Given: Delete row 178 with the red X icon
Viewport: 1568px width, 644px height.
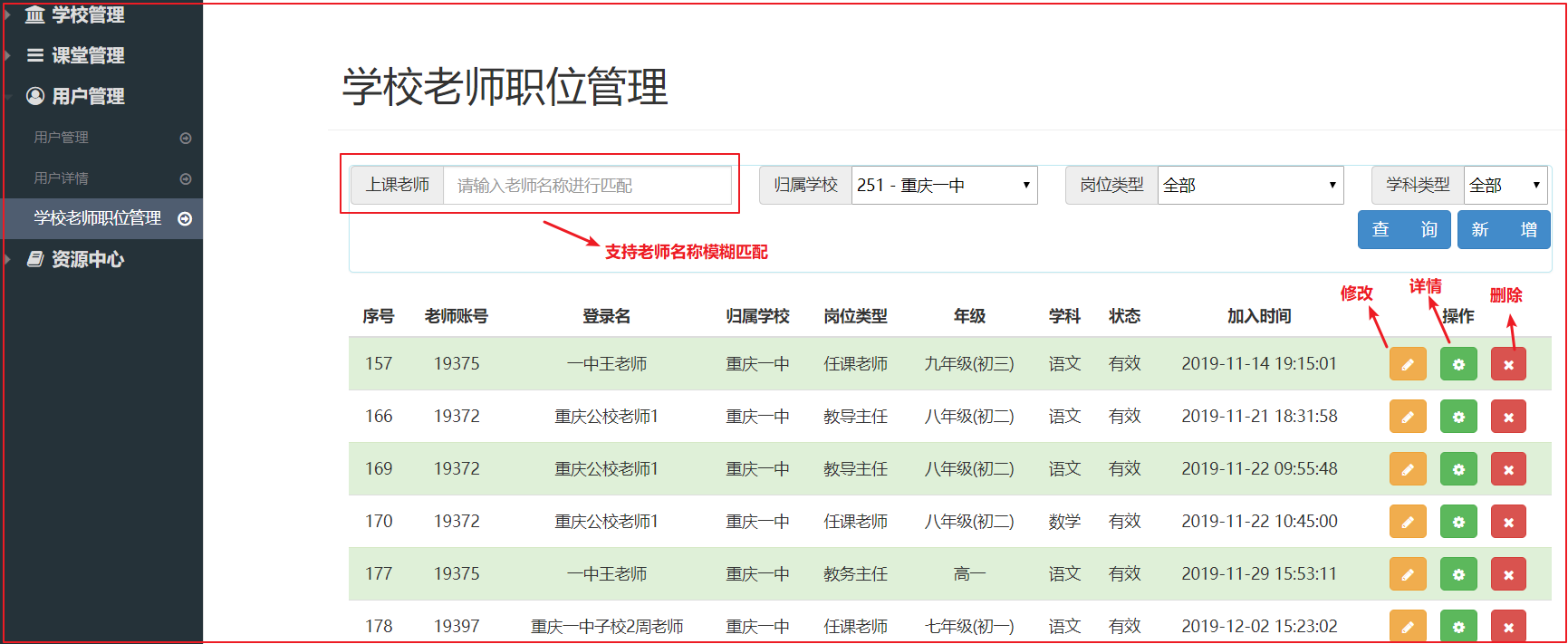Looking at the screenshot, I should click(x=1508, y=626).
